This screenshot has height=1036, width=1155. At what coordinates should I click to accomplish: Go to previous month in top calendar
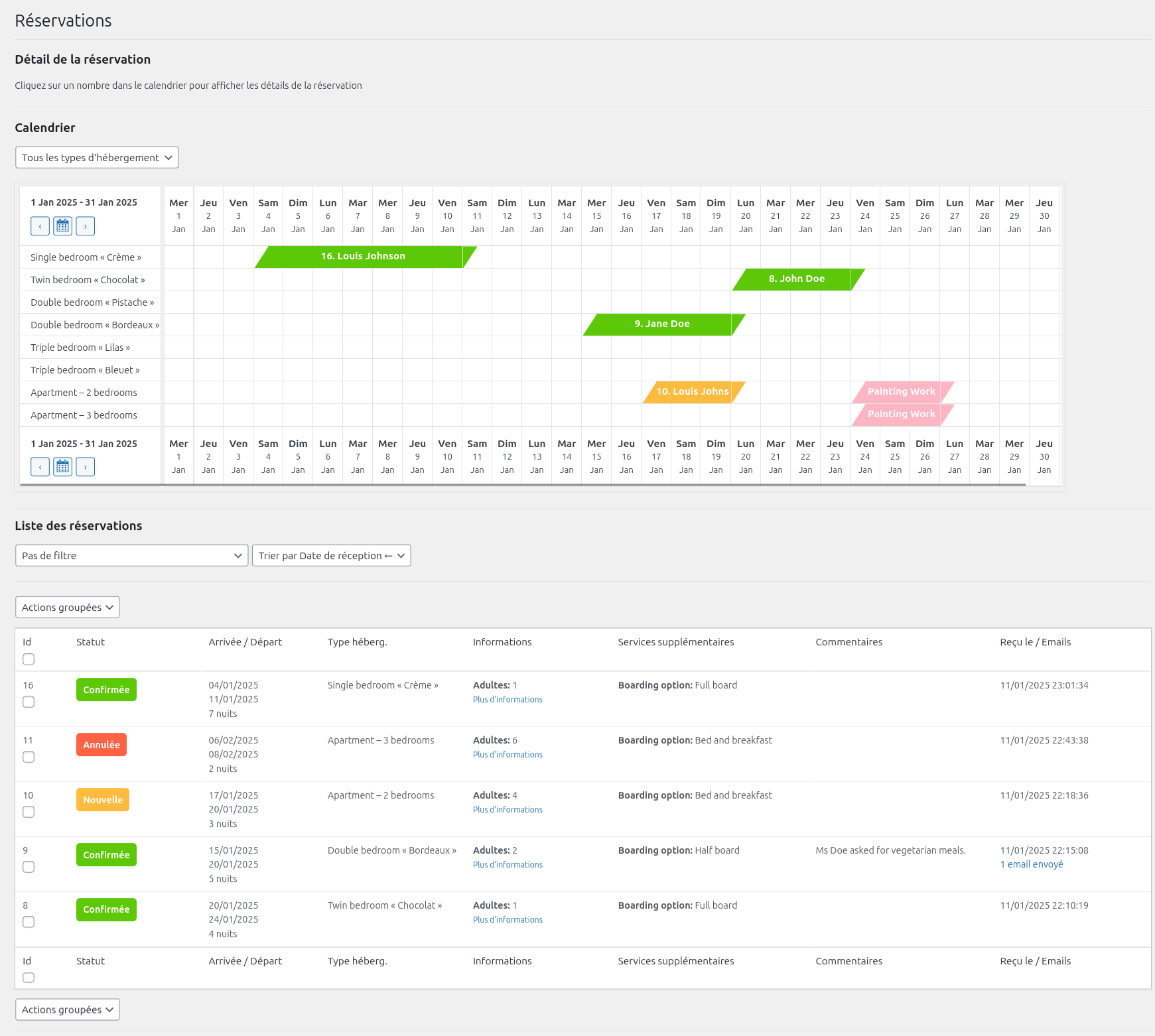click(x=40, y=226)
